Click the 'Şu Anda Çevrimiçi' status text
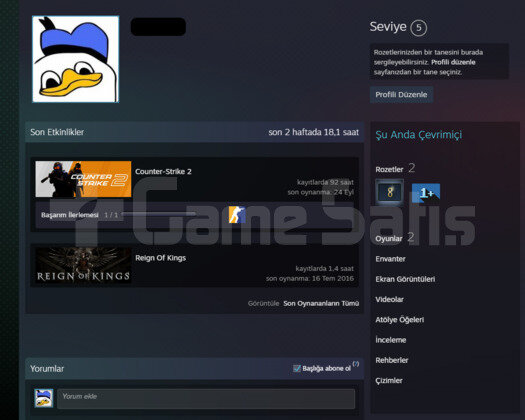Image resolution: width=525 pixels, height=420 pixels. [419, 135]
